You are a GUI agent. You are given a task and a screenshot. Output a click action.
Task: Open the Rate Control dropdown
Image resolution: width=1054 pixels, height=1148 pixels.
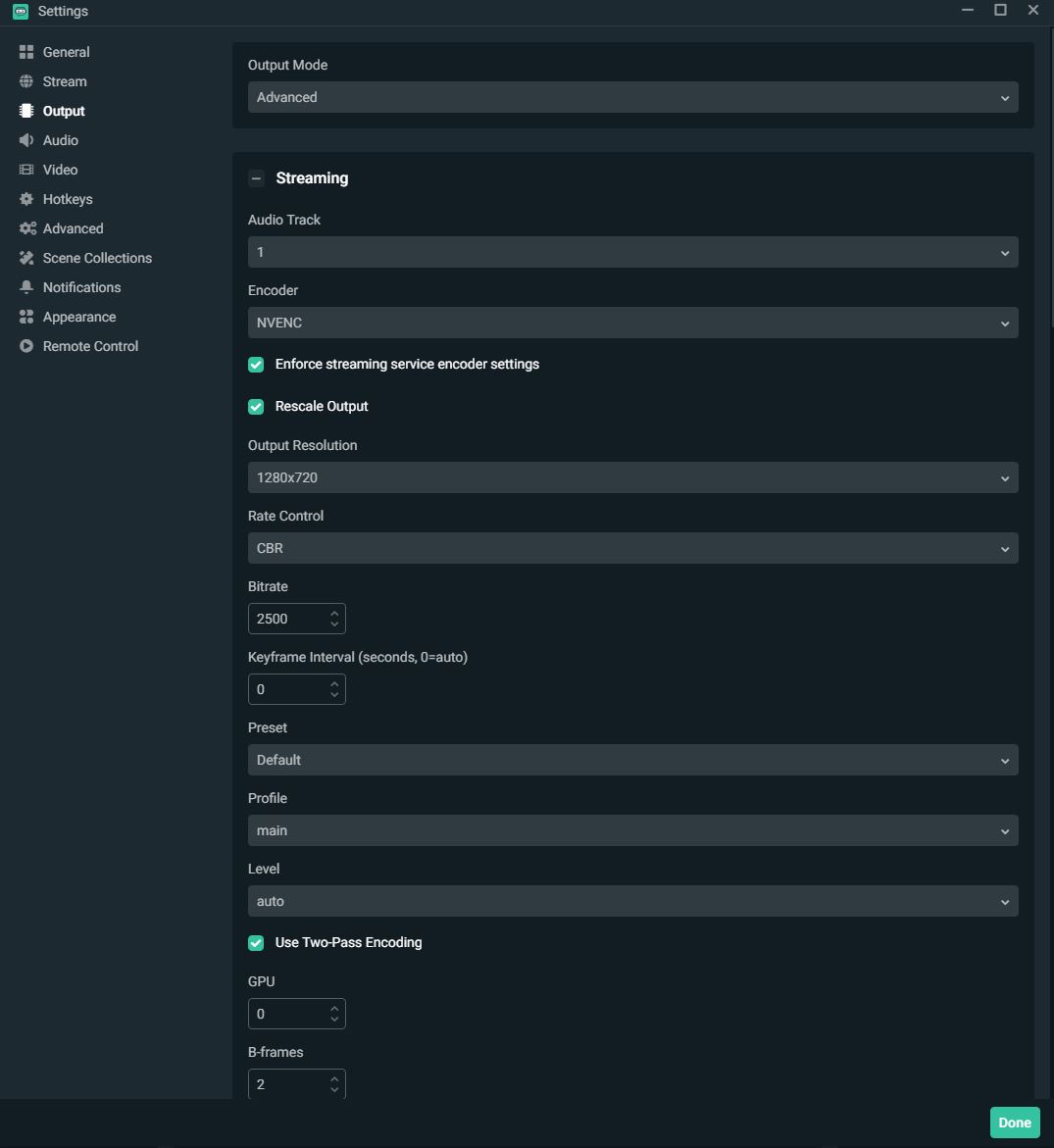pos(632,548)
